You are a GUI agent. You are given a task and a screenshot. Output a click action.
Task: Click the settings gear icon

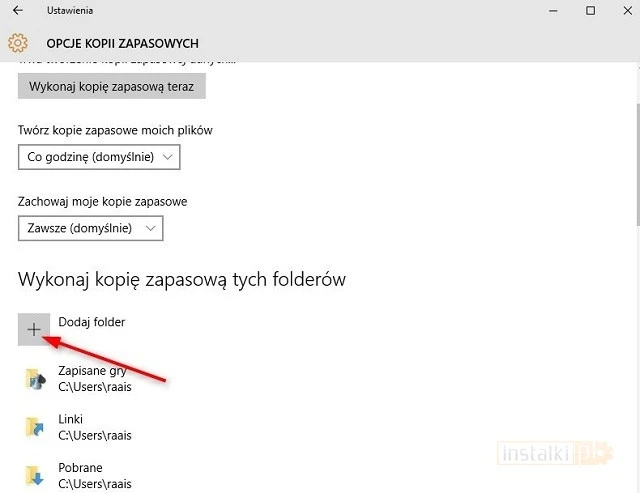(x=17, y=43)
